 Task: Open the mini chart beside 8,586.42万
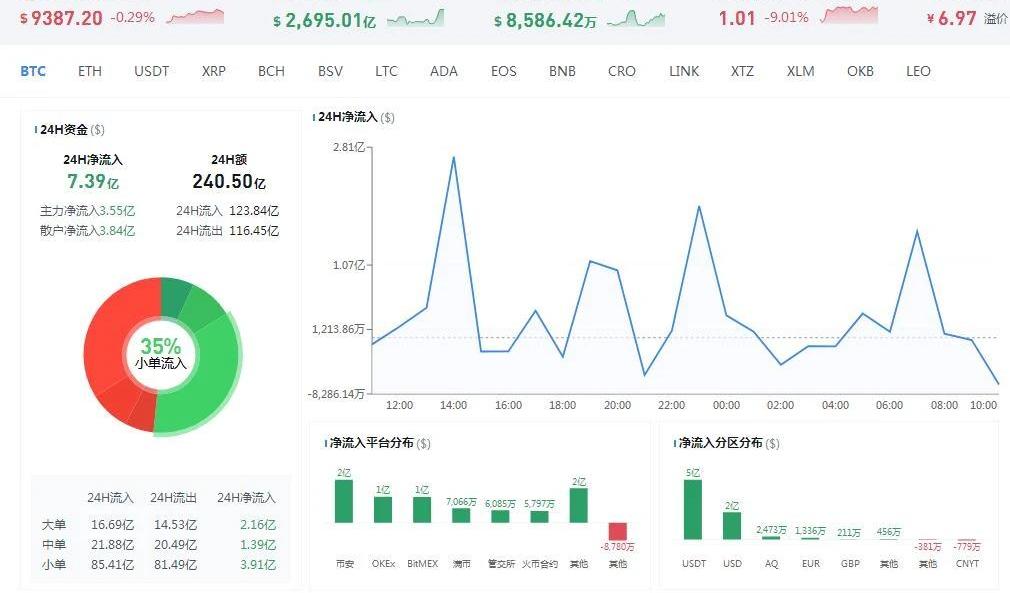tap(635, 18)
